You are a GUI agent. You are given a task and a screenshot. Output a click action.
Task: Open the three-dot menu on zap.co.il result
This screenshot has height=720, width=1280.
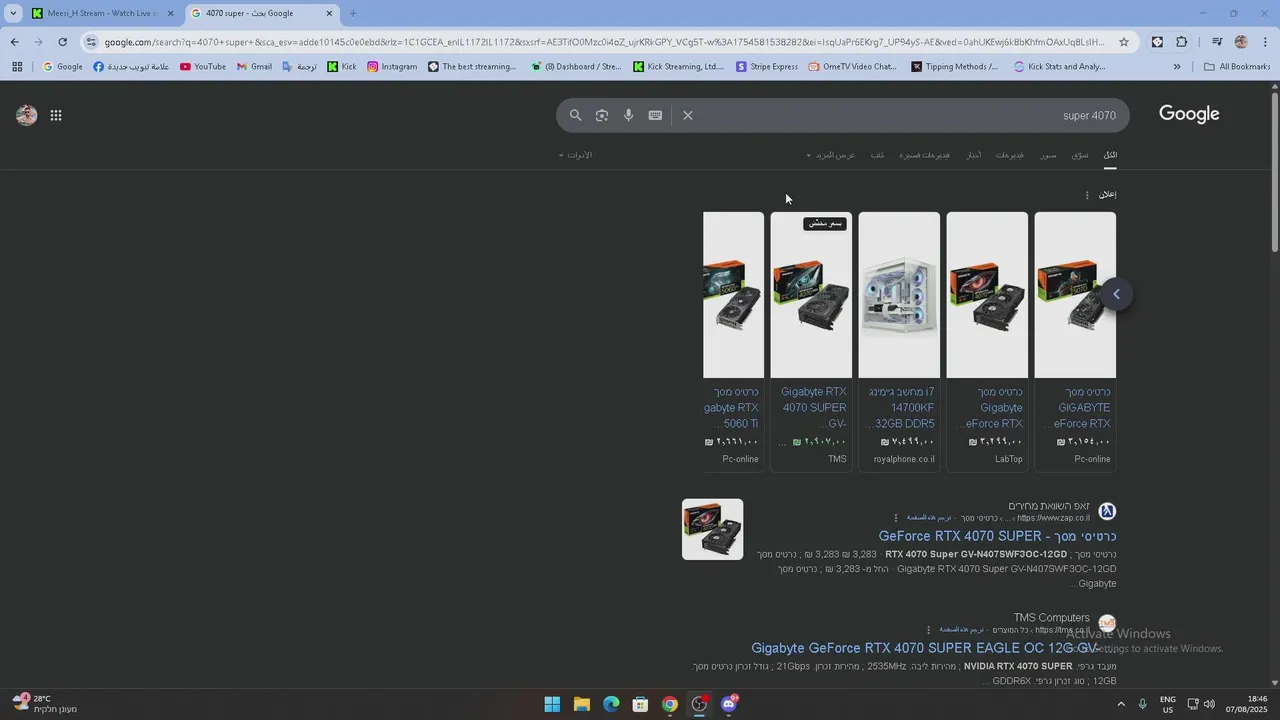click(x=896, y=518)
